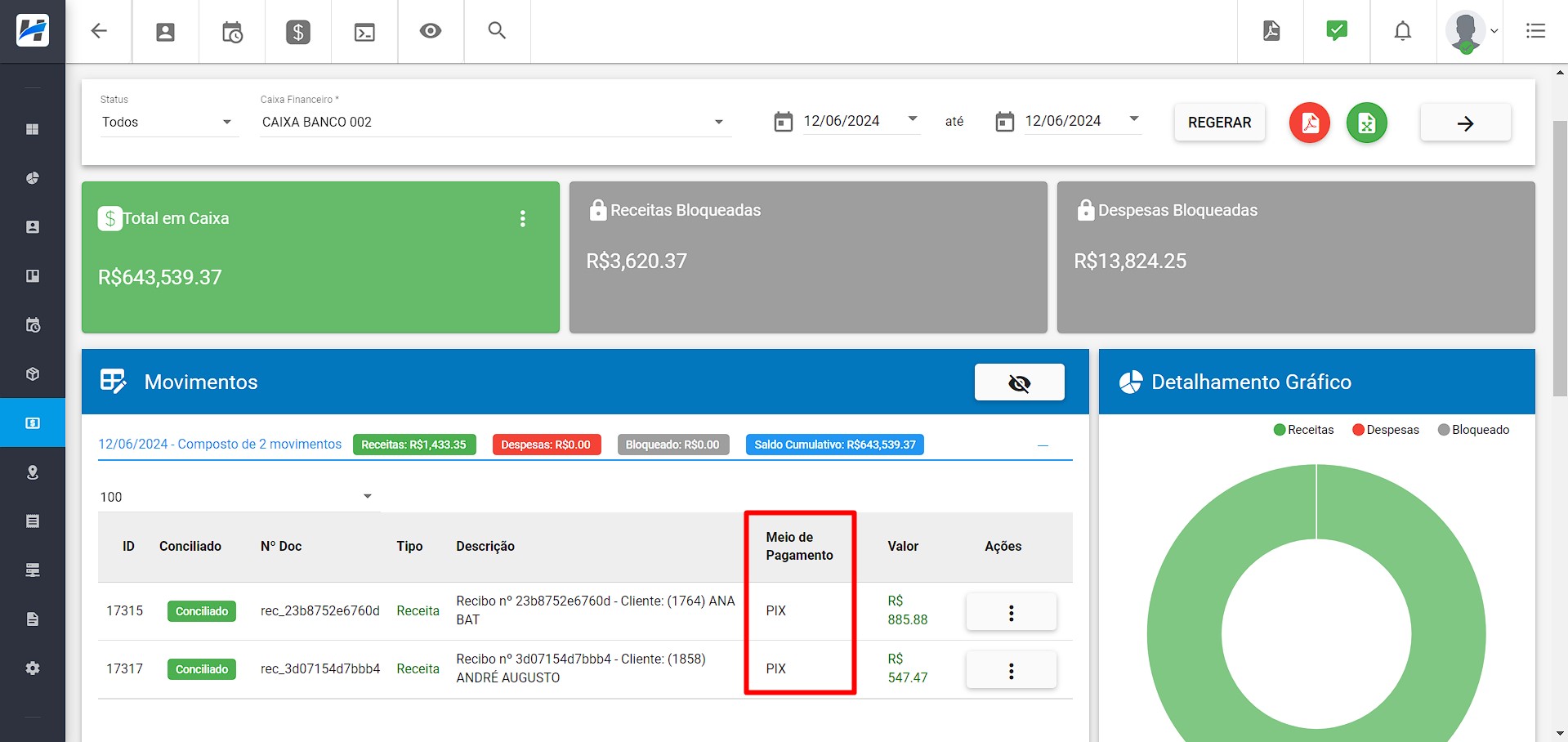1568x742 pixels.
Task: Click the right arrow button
Action: tap(1466, 123)
